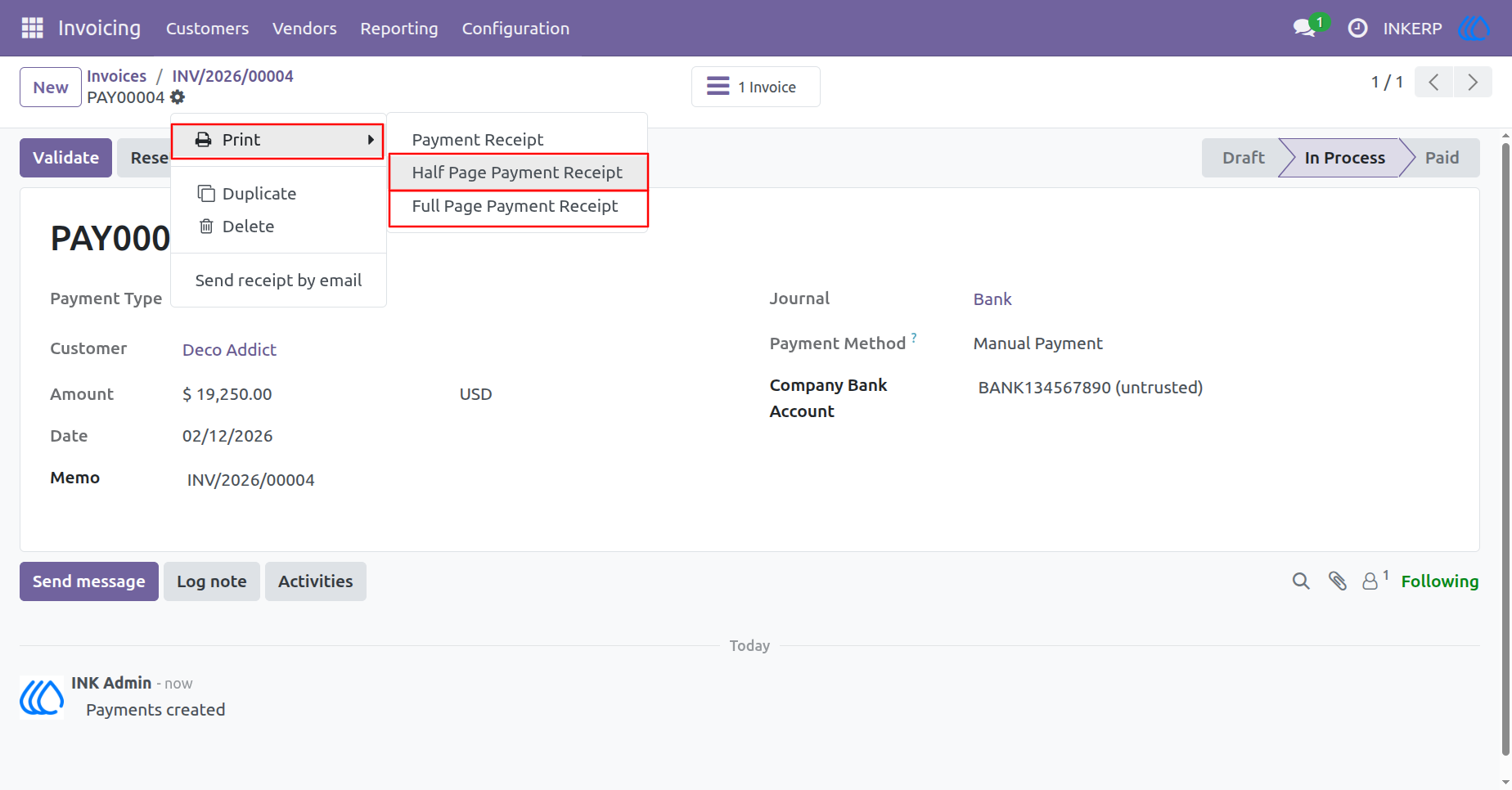Viewport: 1512px width, 790px height.
Task: Go to Invoices breadcrumb
Action: coord(117,76)
